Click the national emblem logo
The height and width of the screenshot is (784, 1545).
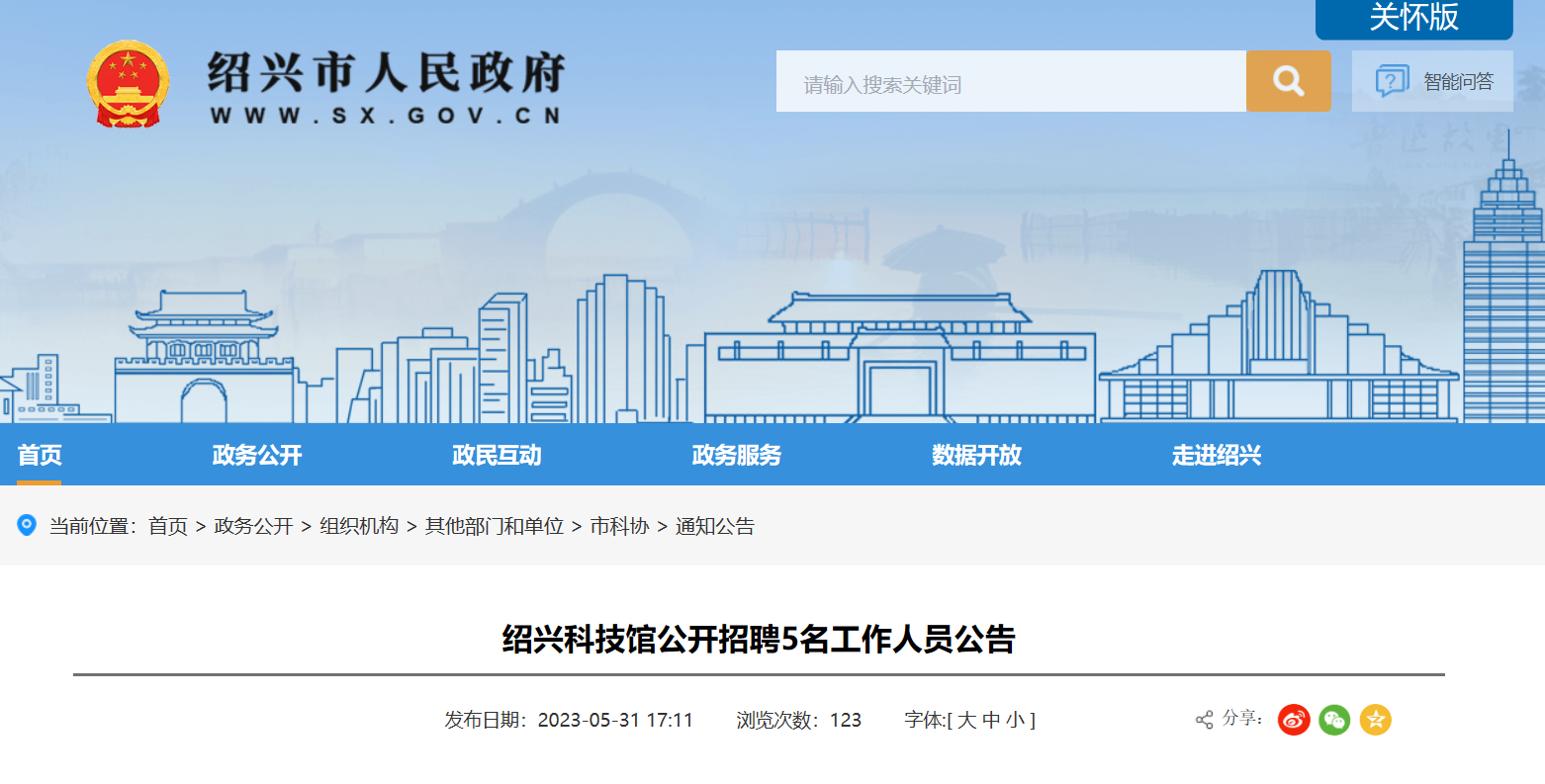pos(128,84)
